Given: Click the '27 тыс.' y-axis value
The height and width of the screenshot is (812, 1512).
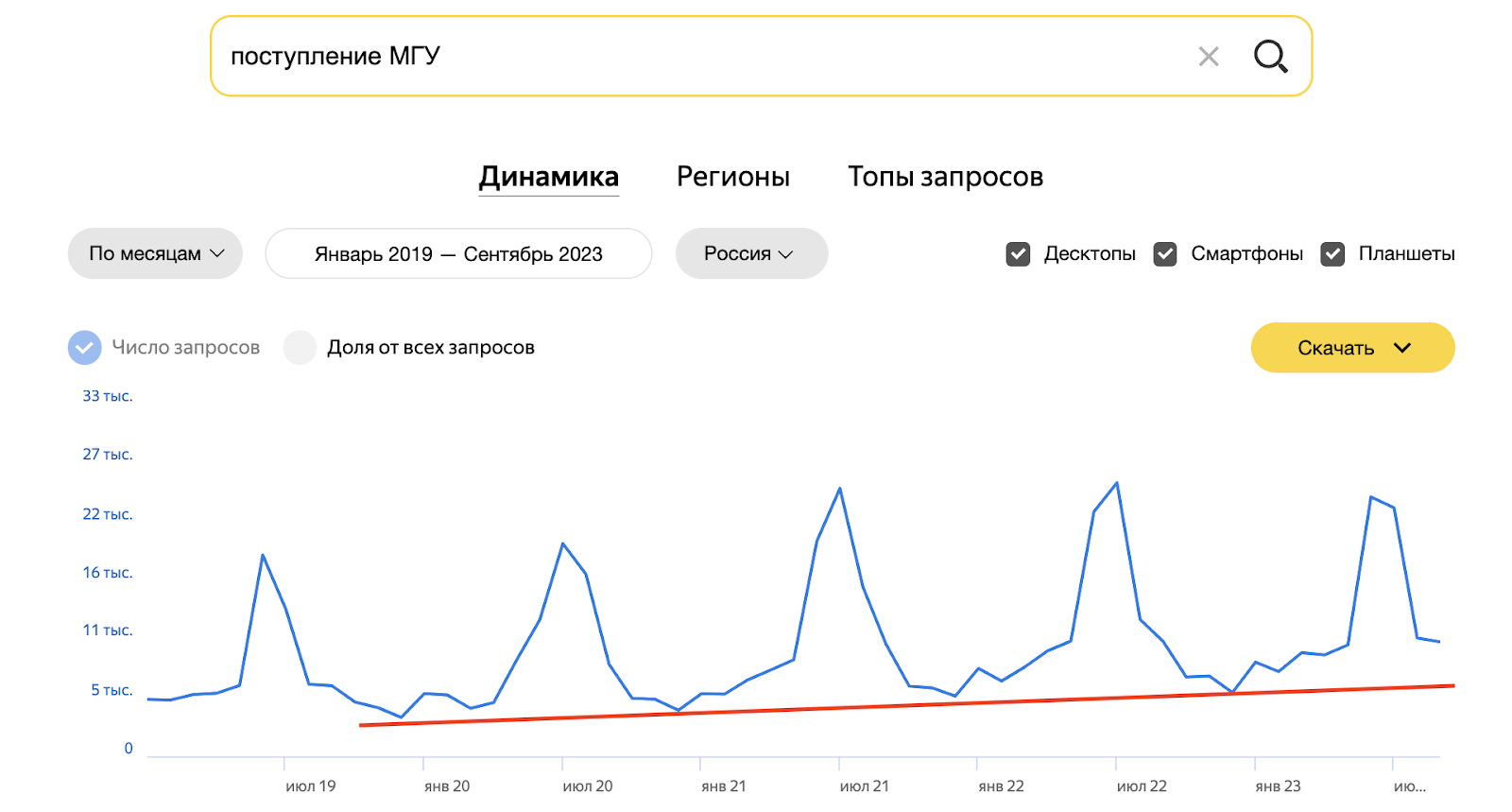Looking at the screenshot, I should (108, 455).
